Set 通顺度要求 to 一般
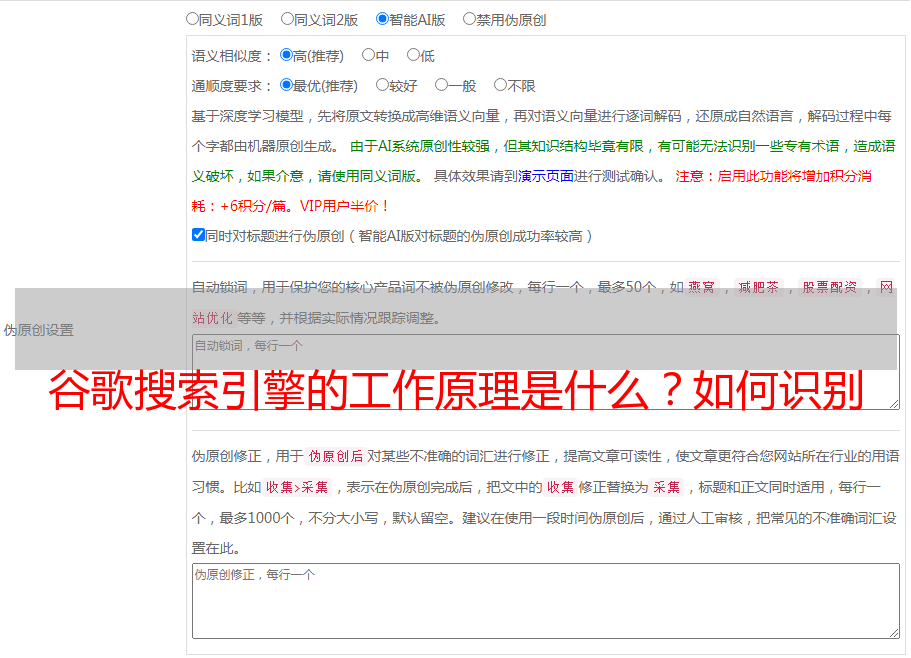This screenshot has width=911, height=658. point(442,85)
